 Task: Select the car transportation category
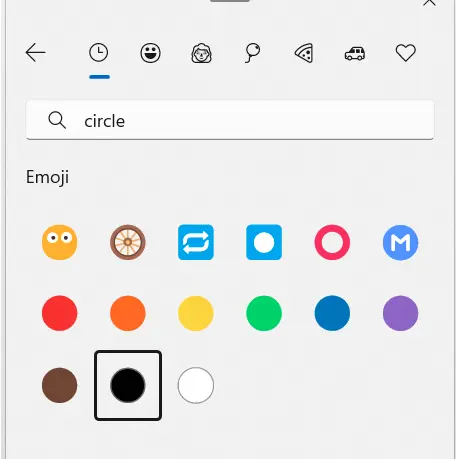pos(355,53)
